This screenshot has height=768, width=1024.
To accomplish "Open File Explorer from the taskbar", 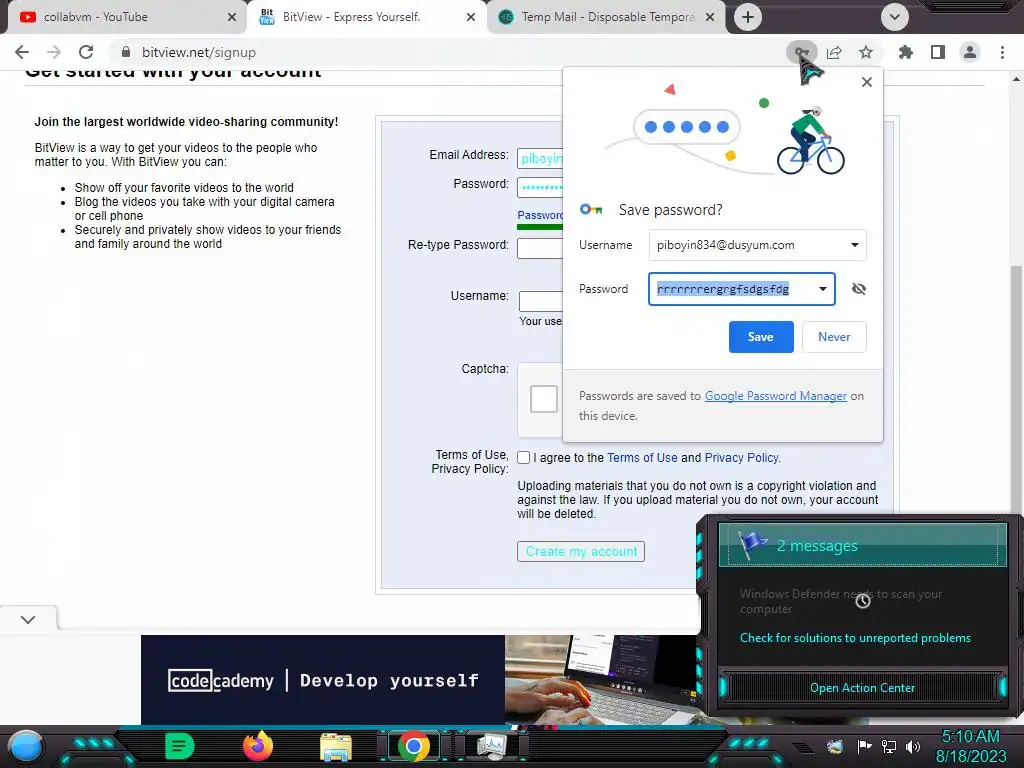I will [336, 747].
